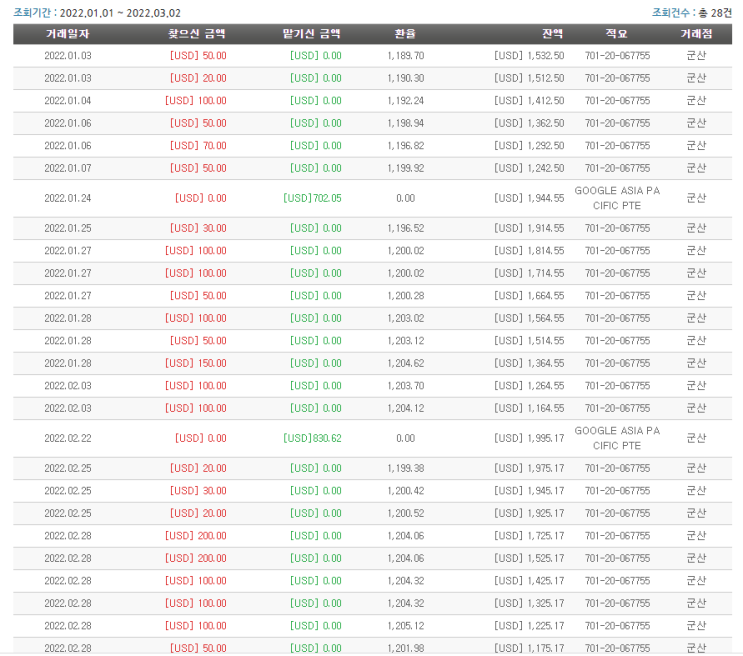Select balance [USD] 1,532.50
This screenshot has width=743, height=656.
(x=529, y=56)
